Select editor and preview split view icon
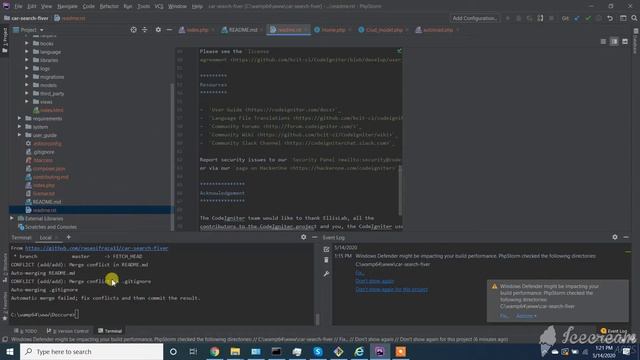This screenshot has height=360, width=640. point(614,42)
